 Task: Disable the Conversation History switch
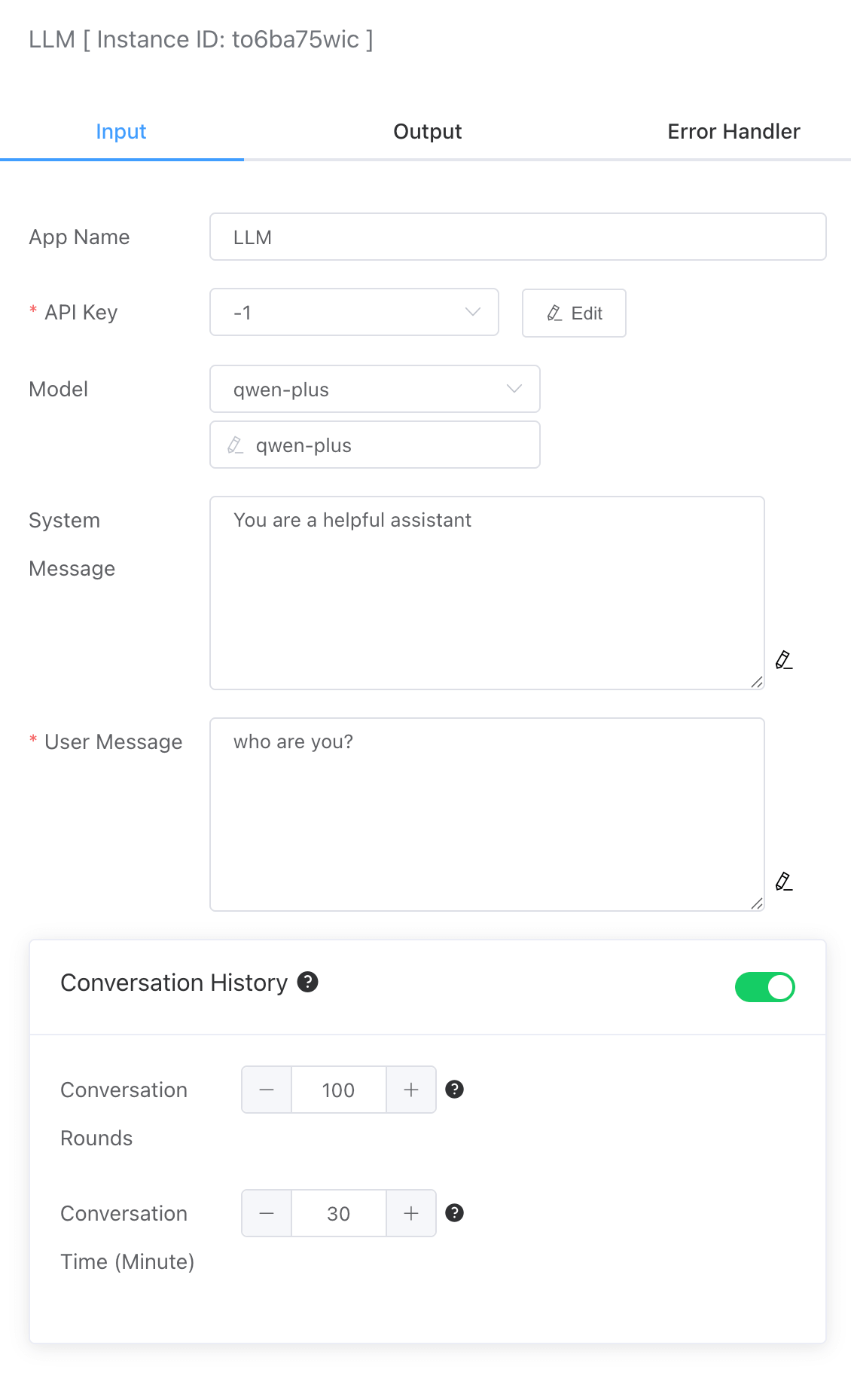click(x=764, y=987)
